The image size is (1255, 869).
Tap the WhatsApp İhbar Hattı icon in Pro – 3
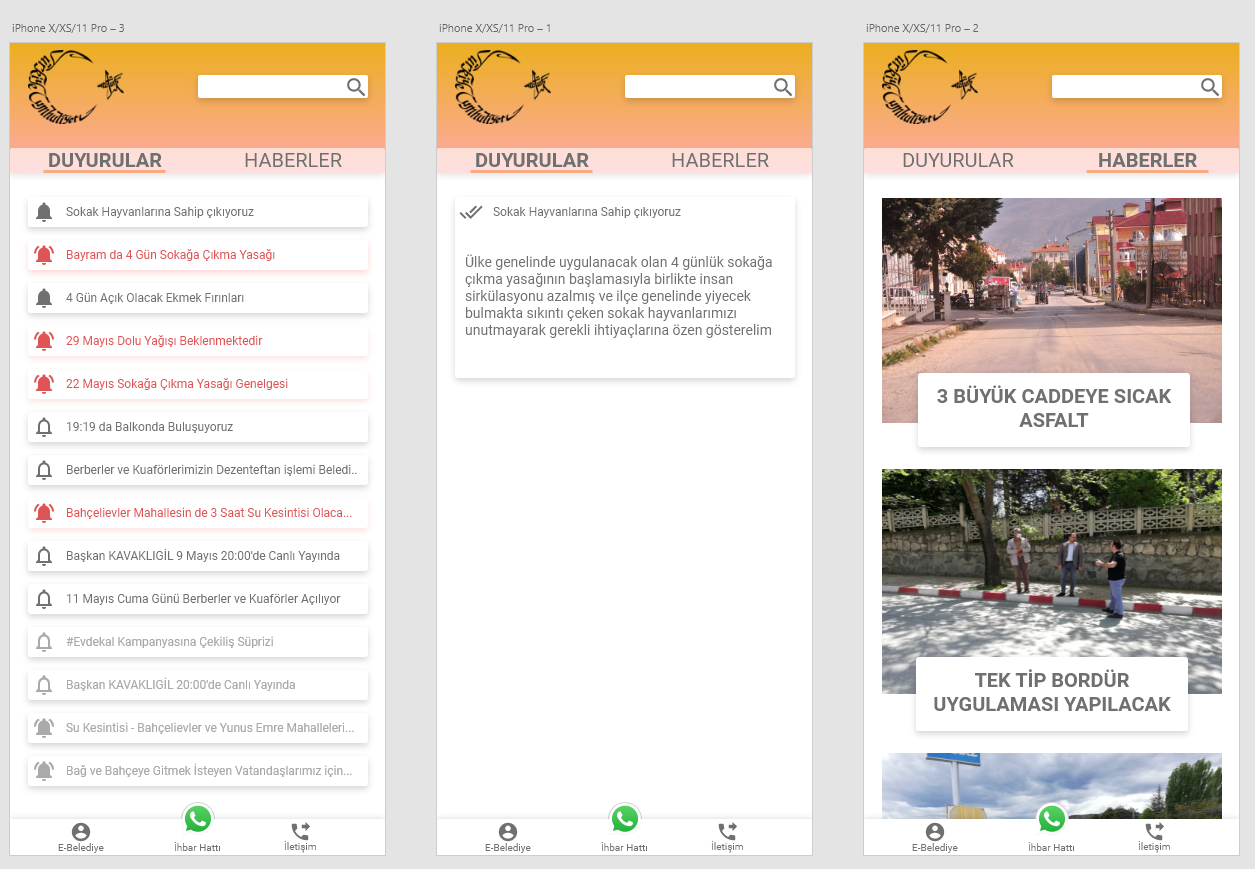198,819
